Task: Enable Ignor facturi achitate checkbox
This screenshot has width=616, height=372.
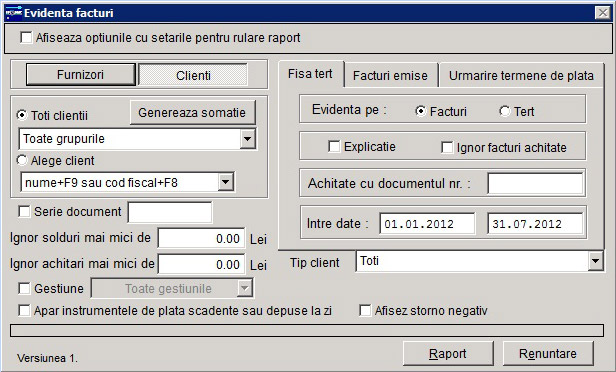Action: click(447, 147)
